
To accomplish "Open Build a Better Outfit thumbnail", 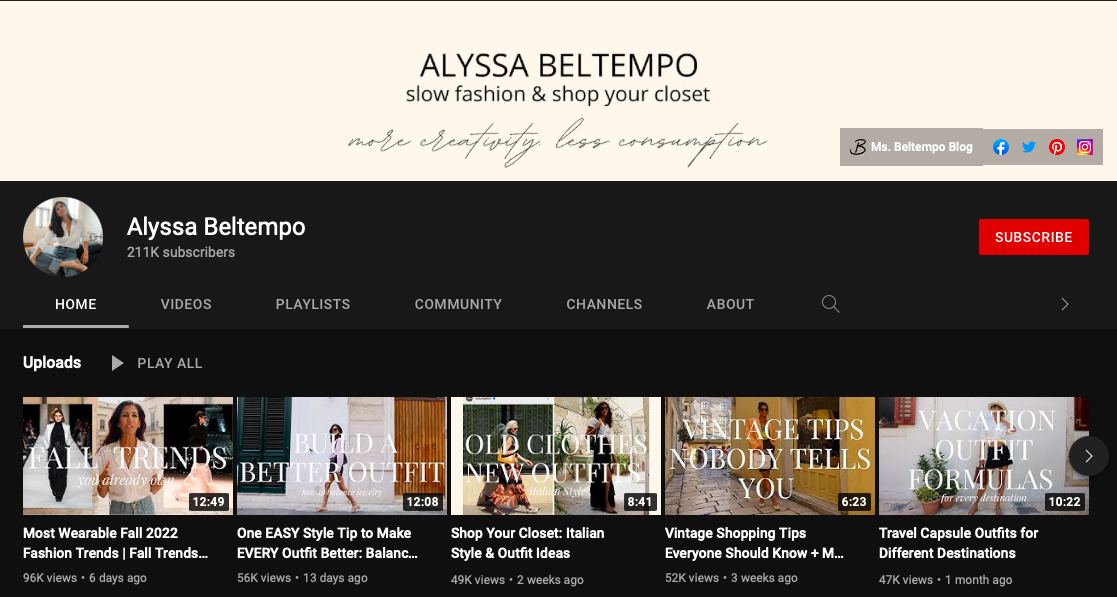I will pos(342,456).
